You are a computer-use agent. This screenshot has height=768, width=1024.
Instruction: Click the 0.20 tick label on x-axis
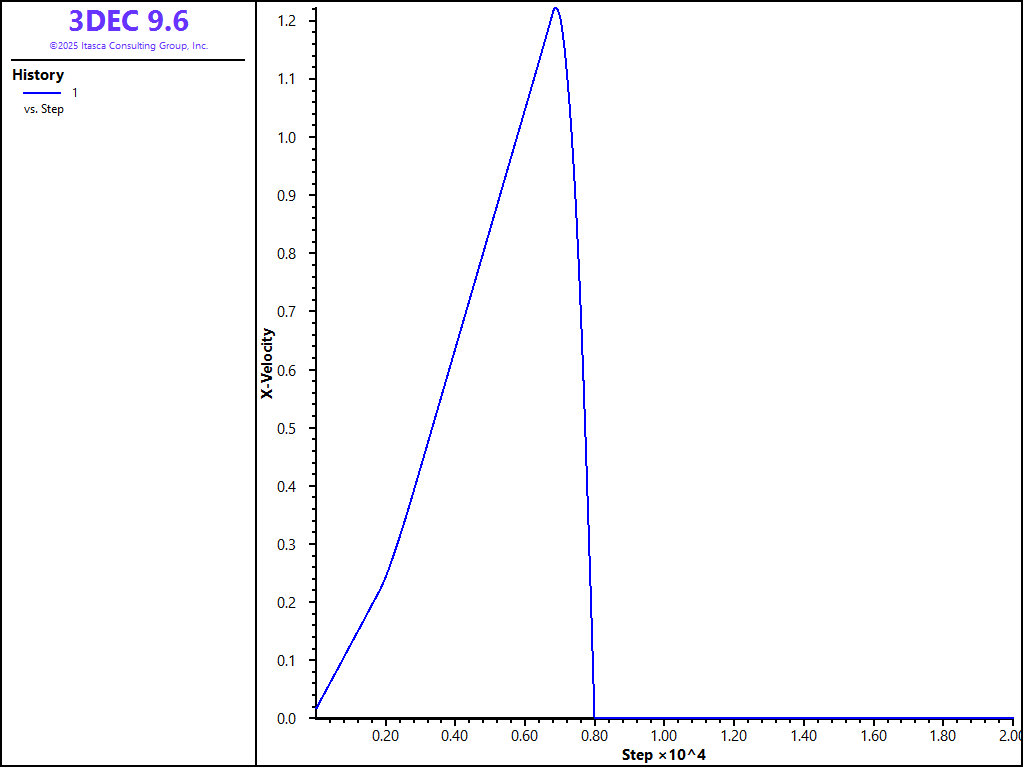[x=385, y=736]
